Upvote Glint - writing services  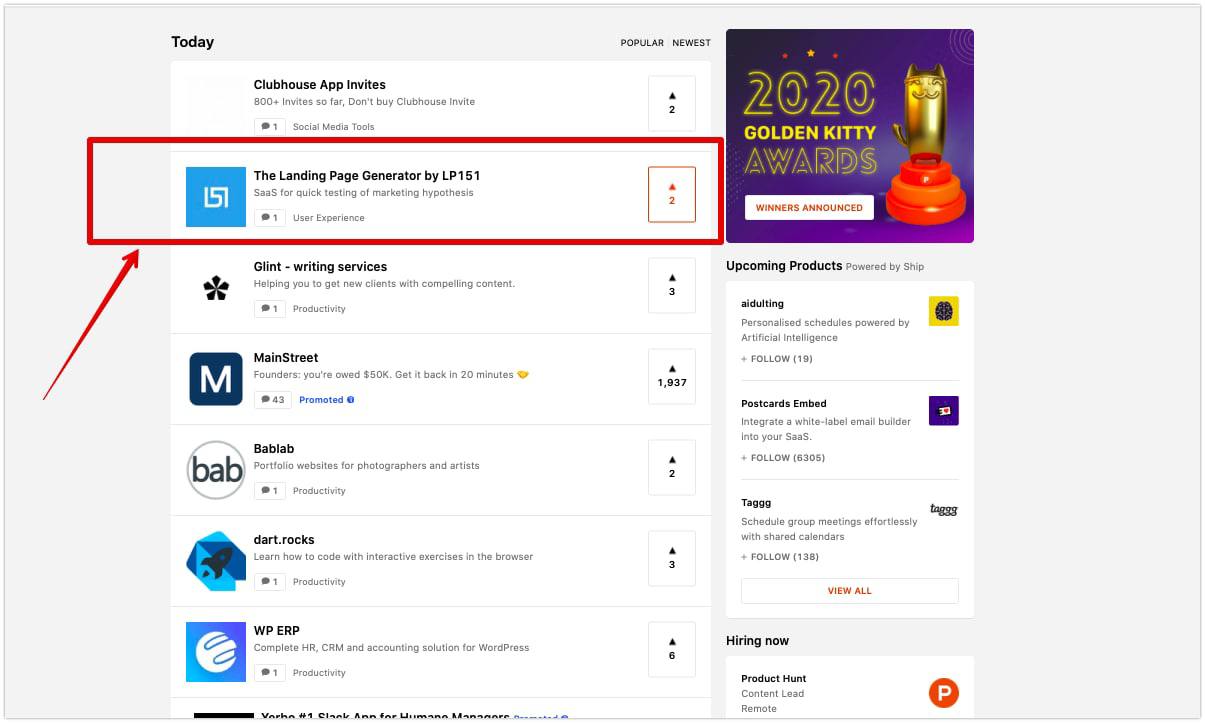[671, 285]
